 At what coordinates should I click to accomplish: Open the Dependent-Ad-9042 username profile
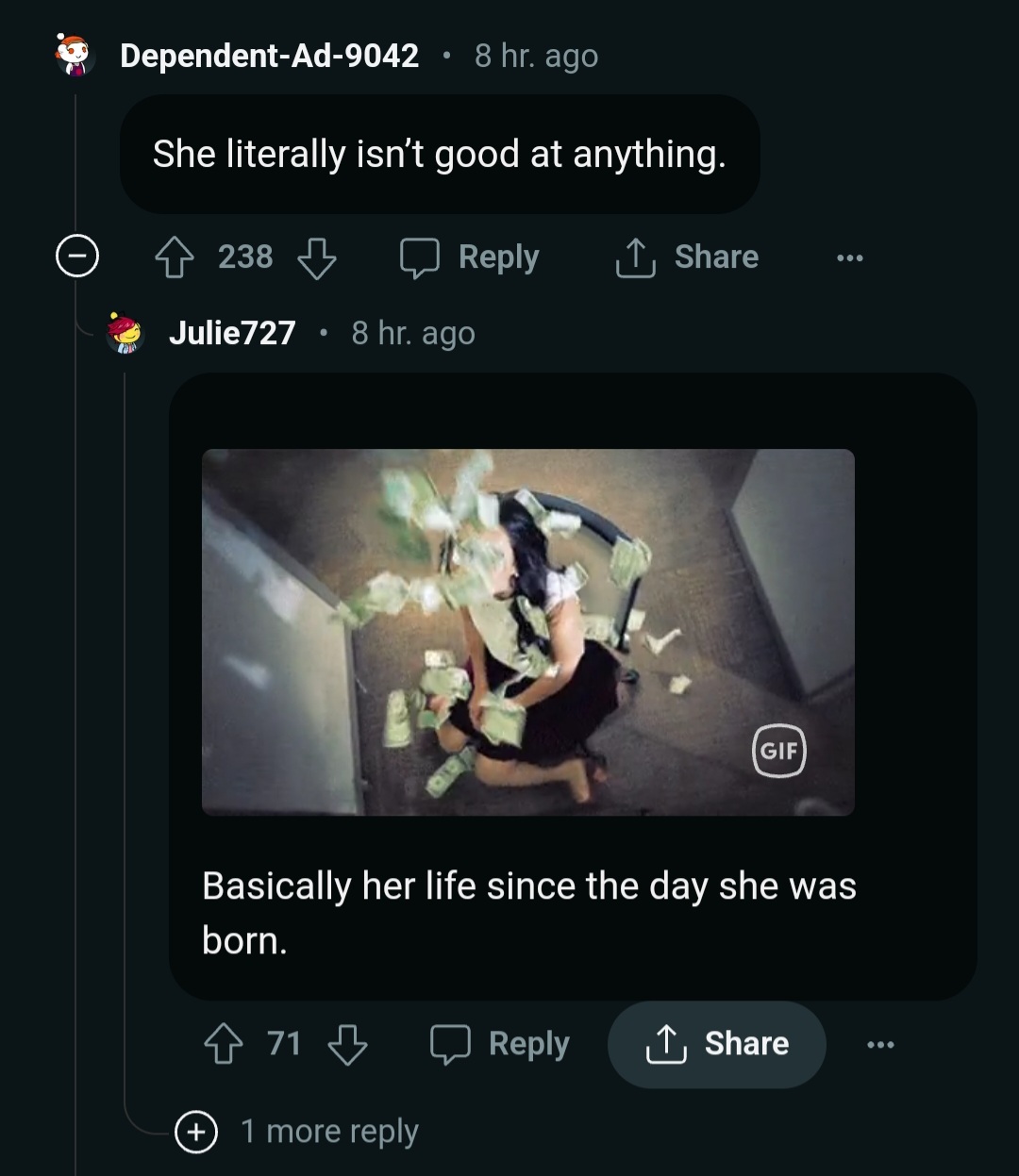[x=270, y=56]
